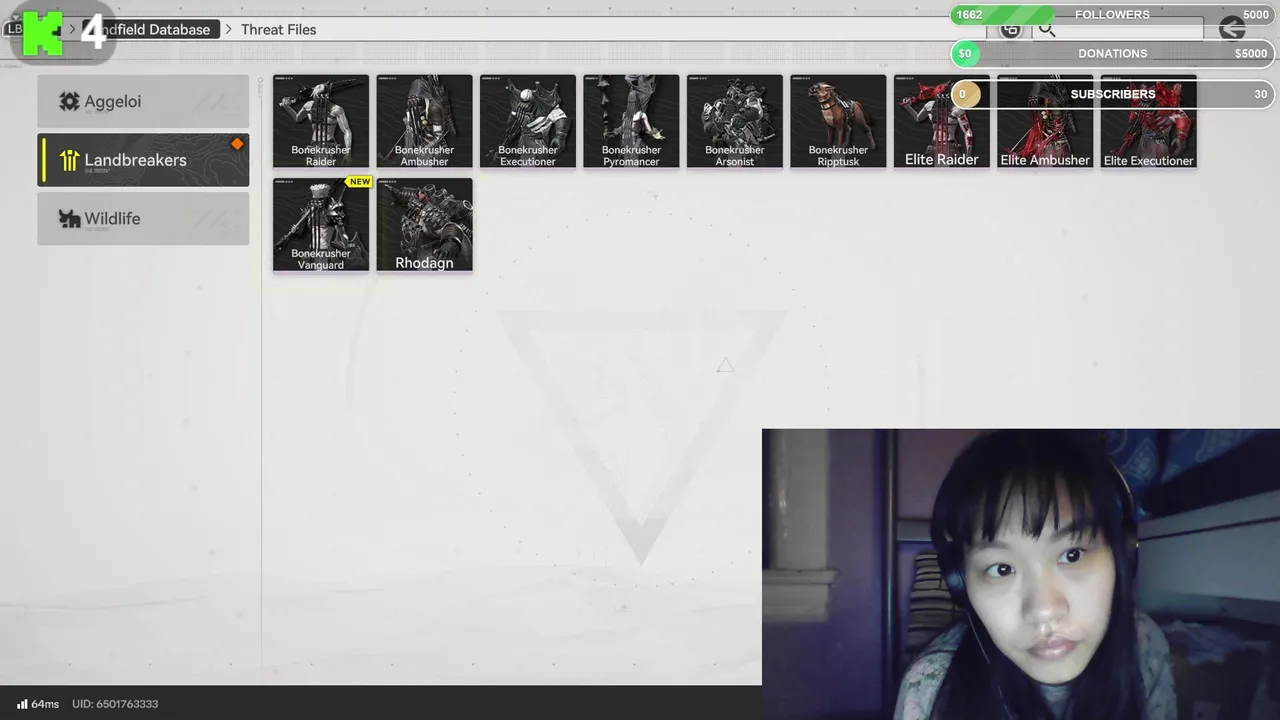This screenshot has height=720, width=1280.
Task: Open the Bonekrusher Raider threat file
Action: point(321,121)
